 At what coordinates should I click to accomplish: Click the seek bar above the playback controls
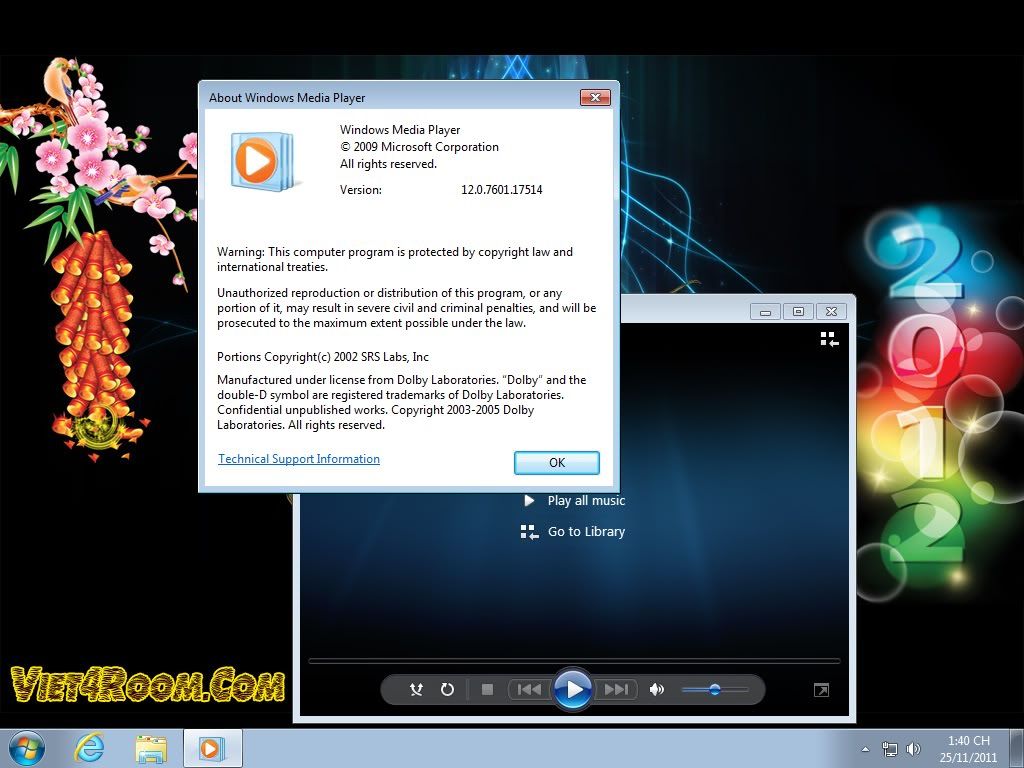click(574, 661)
